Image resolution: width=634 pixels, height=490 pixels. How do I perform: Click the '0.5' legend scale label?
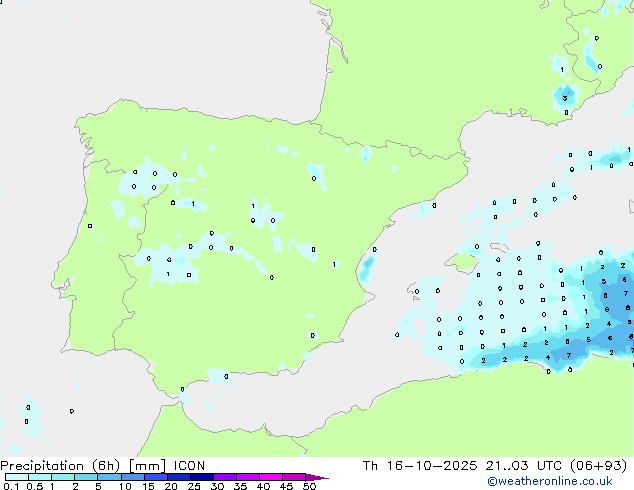pyautogui.click(x=34, y=486)
